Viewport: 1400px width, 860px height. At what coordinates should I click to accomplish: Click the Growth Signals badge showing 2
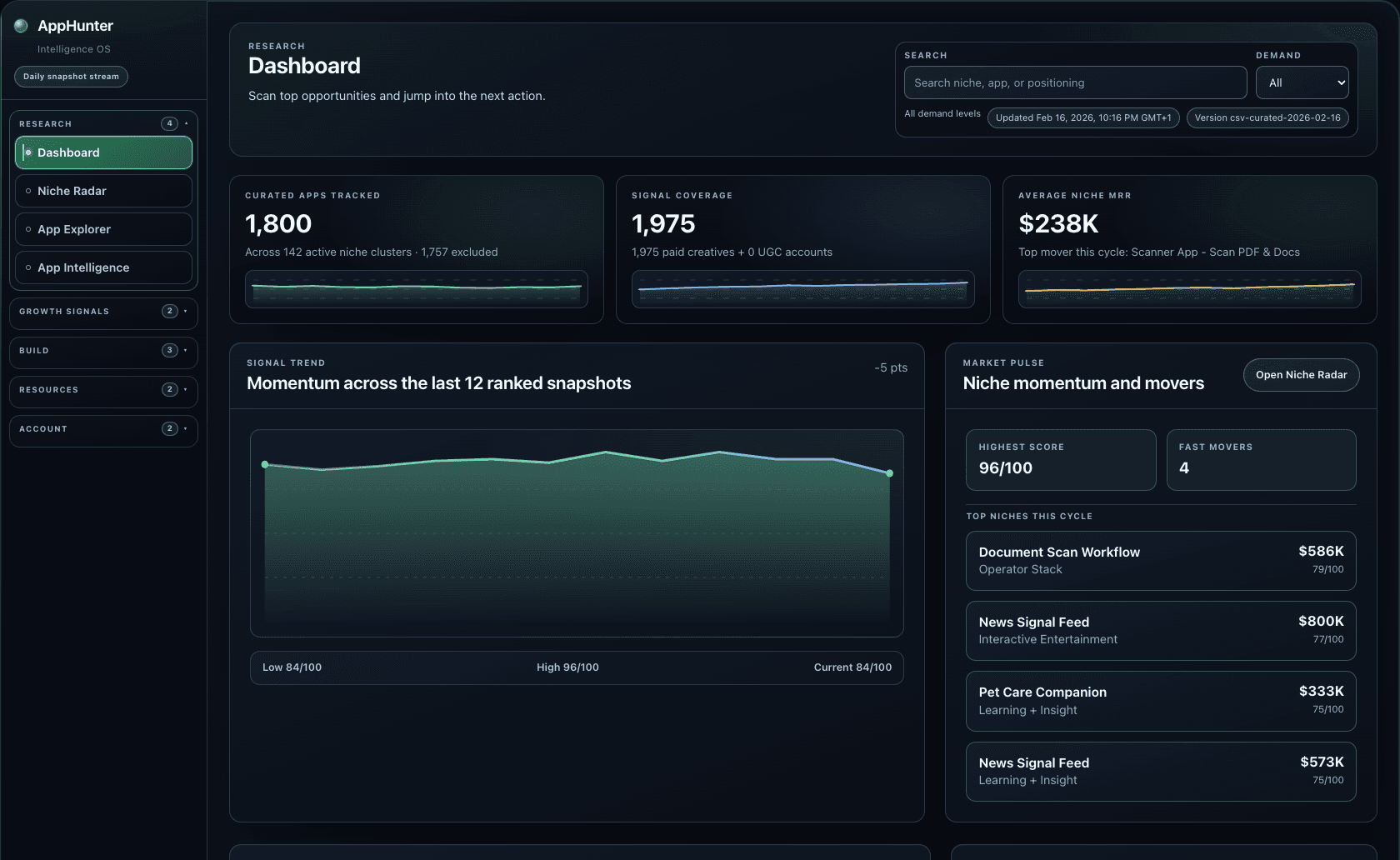coord(170,311)
